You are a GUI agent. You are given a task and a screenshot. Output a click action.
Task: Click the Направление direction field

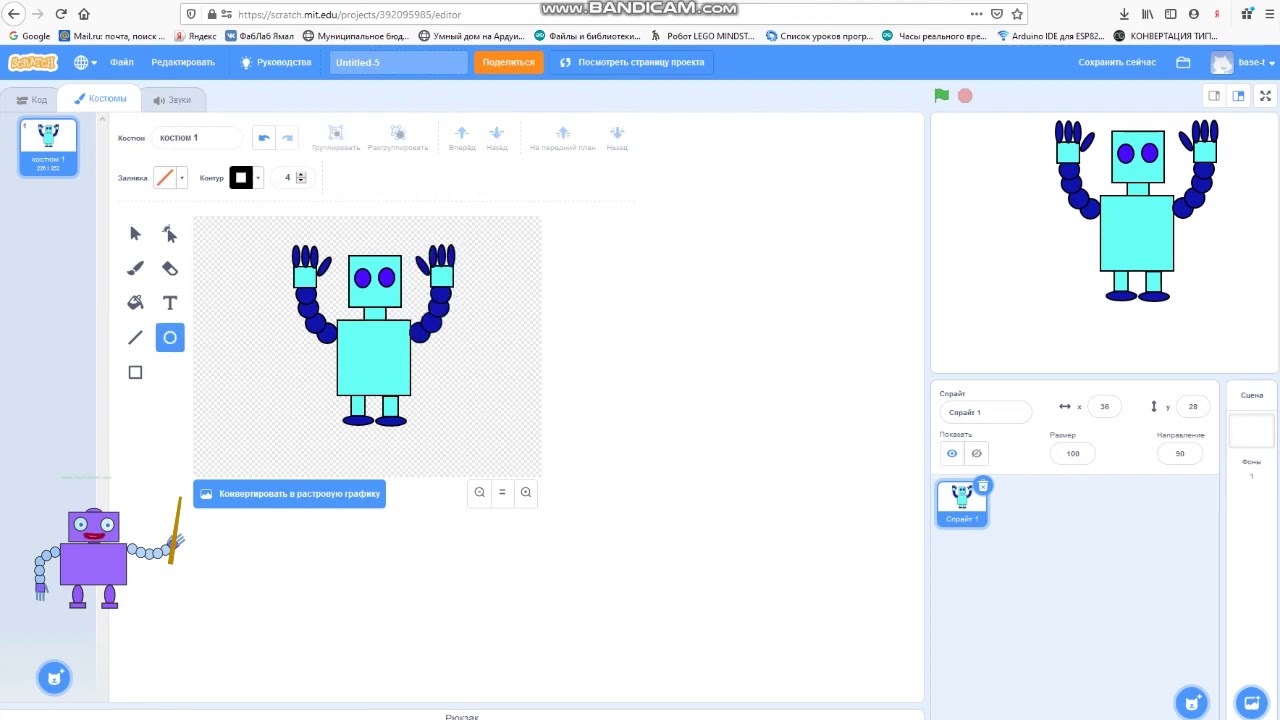tap(1180, 454)
